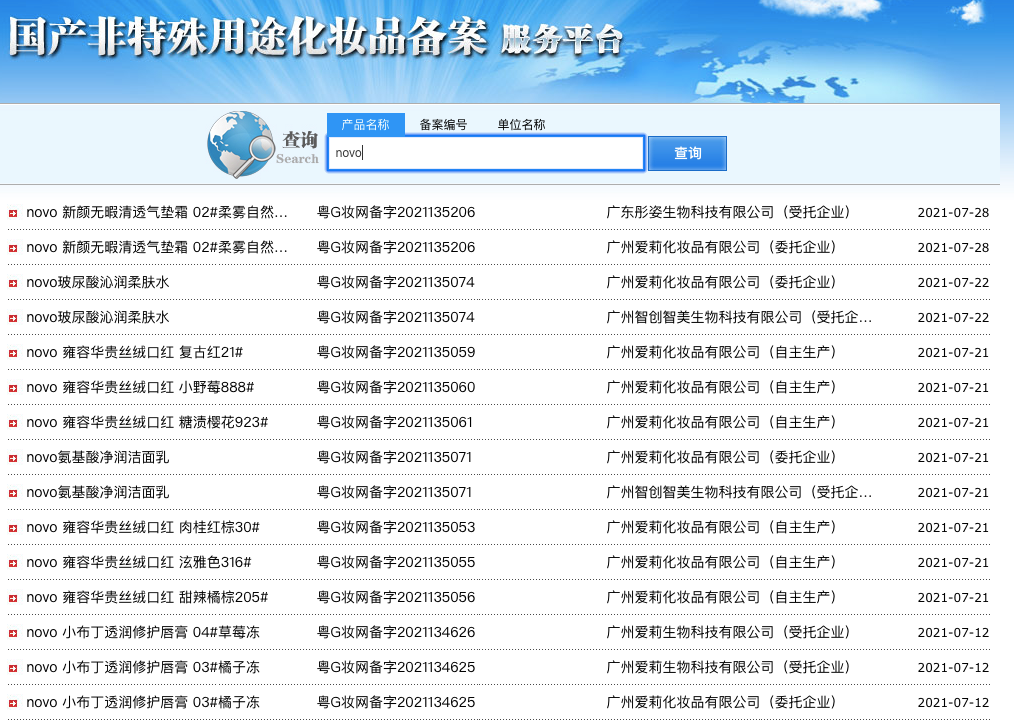Open product 甜辣橘棕205# lipstick entry

147,597
